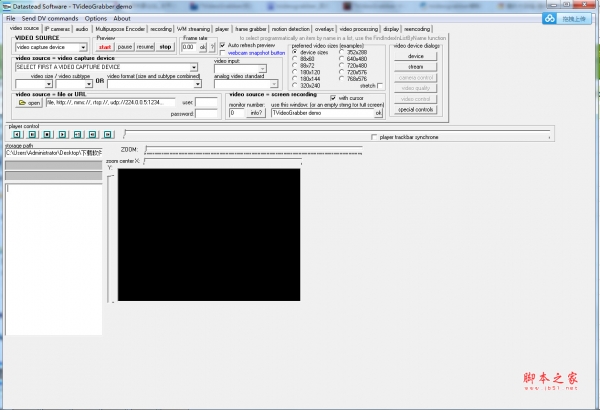Switch to the audio tab
Image resolution: width=600 pixels, height=410 pixels.
[x=82, y=29]
